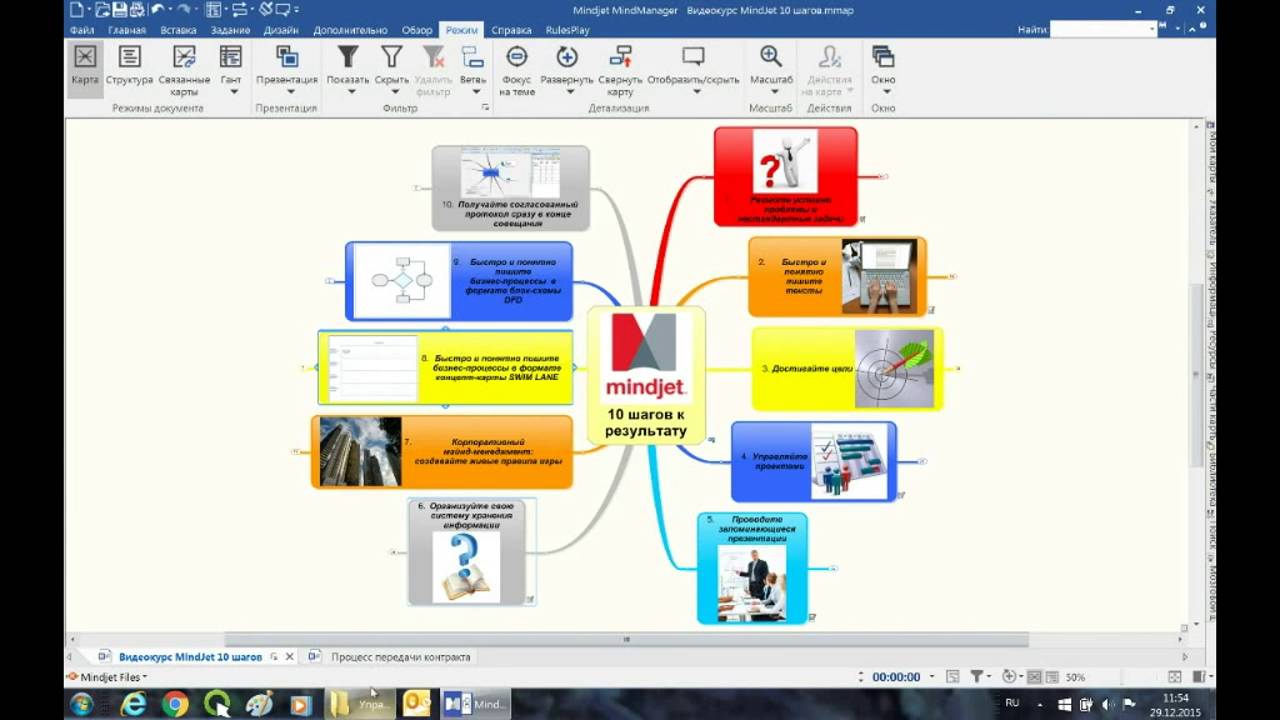Click the Open folder icon in quick toolbar
The image size is (1280, 720).
click(x=102, y=10)
